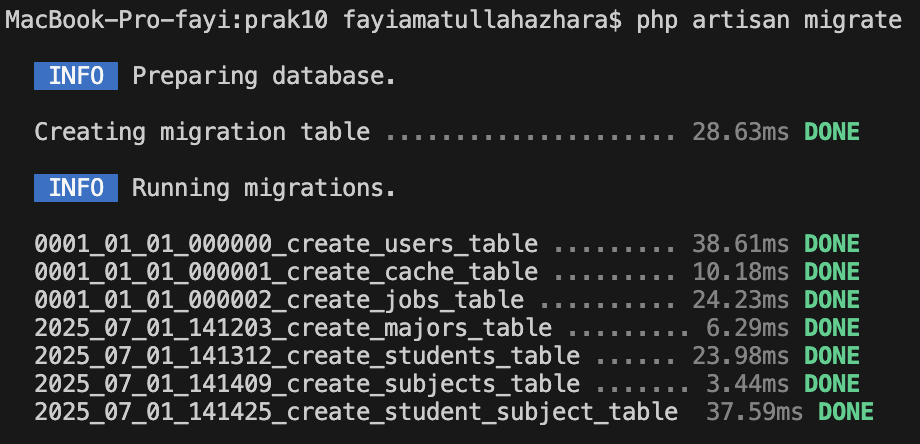Click the create_jobs_table migration name
This screenshot has height=444, width=920.
(x=279, y=300)
